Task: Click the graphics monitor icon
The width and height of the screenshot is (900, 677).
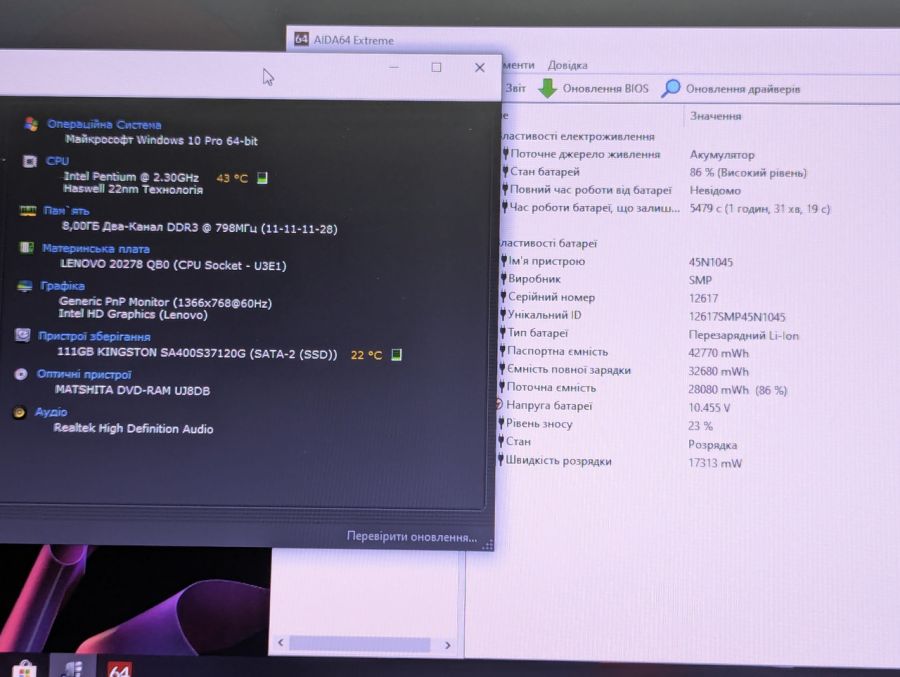Action: (x=25, y=285)
